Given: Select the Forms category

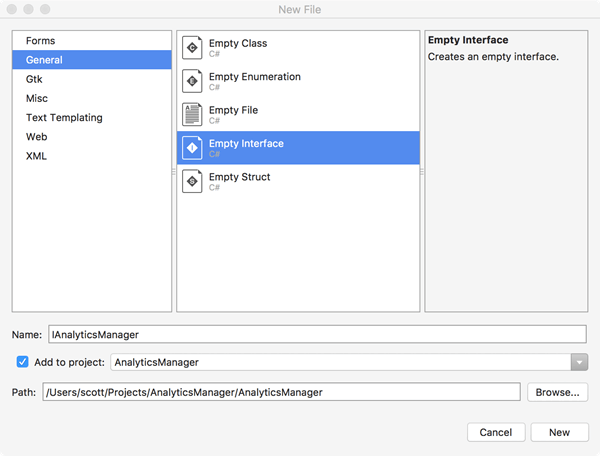Looking at the screenshot, I should point(41,41).
